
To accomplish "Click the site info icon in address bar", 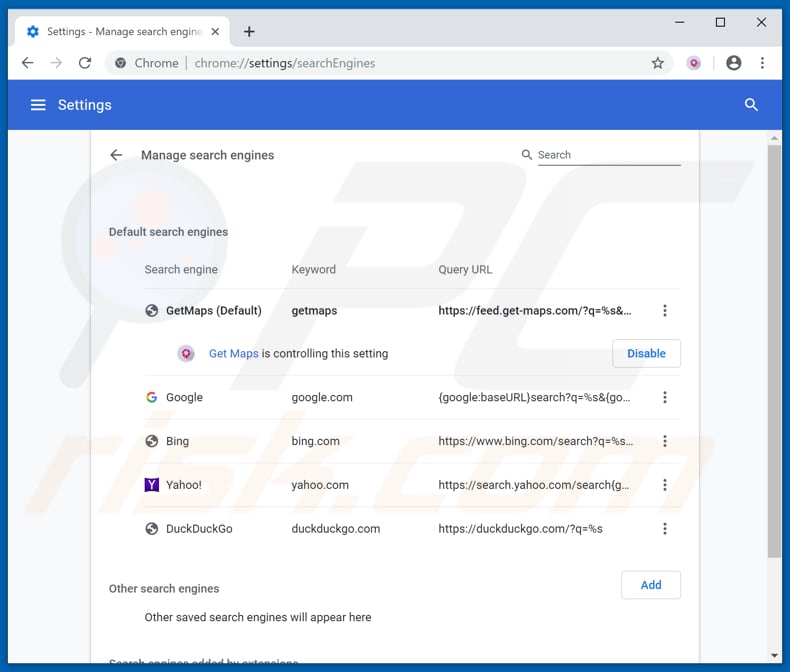I will tap(120, 63).
